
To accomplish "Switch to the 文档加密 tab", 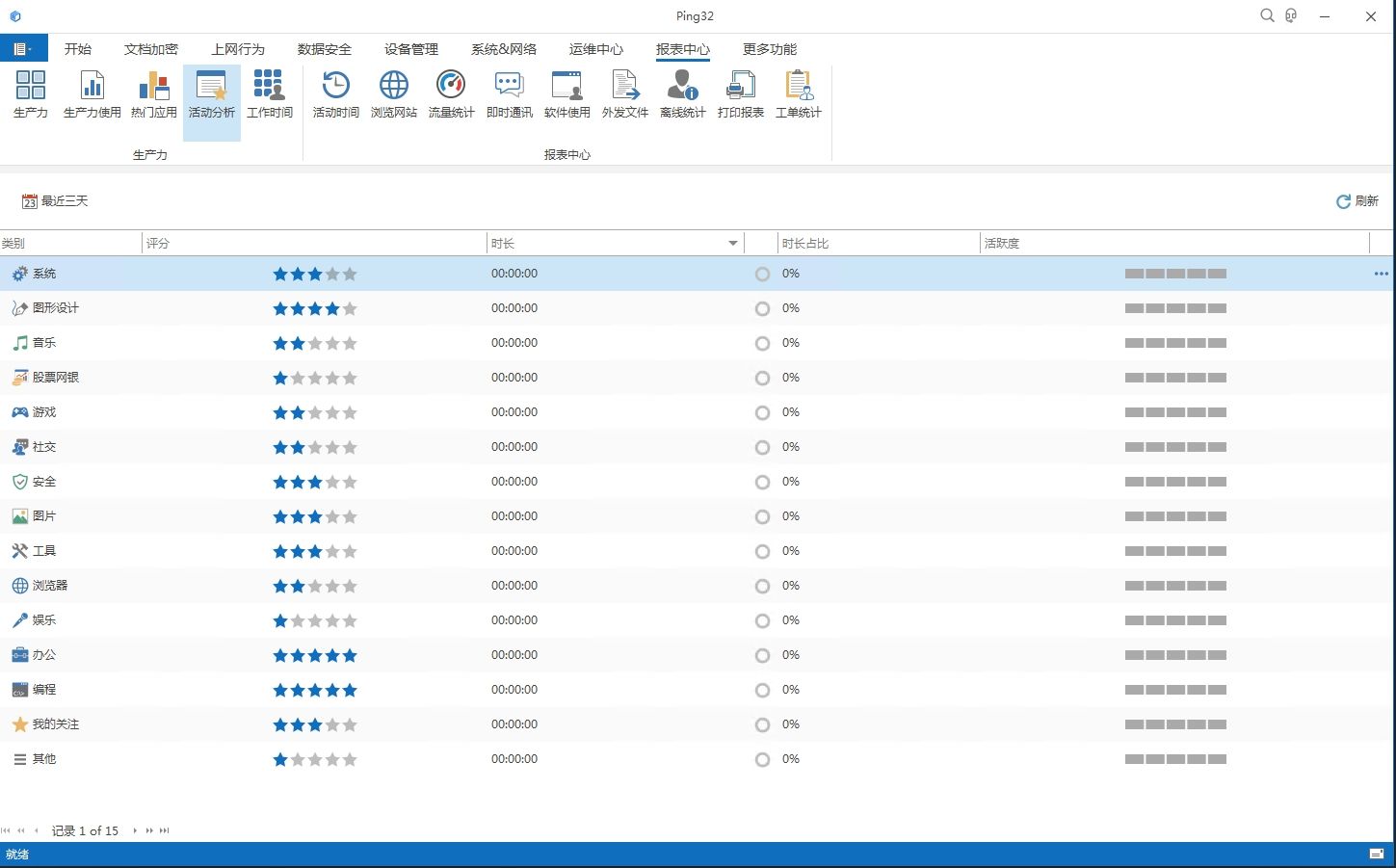I will [x=151, y=49].
